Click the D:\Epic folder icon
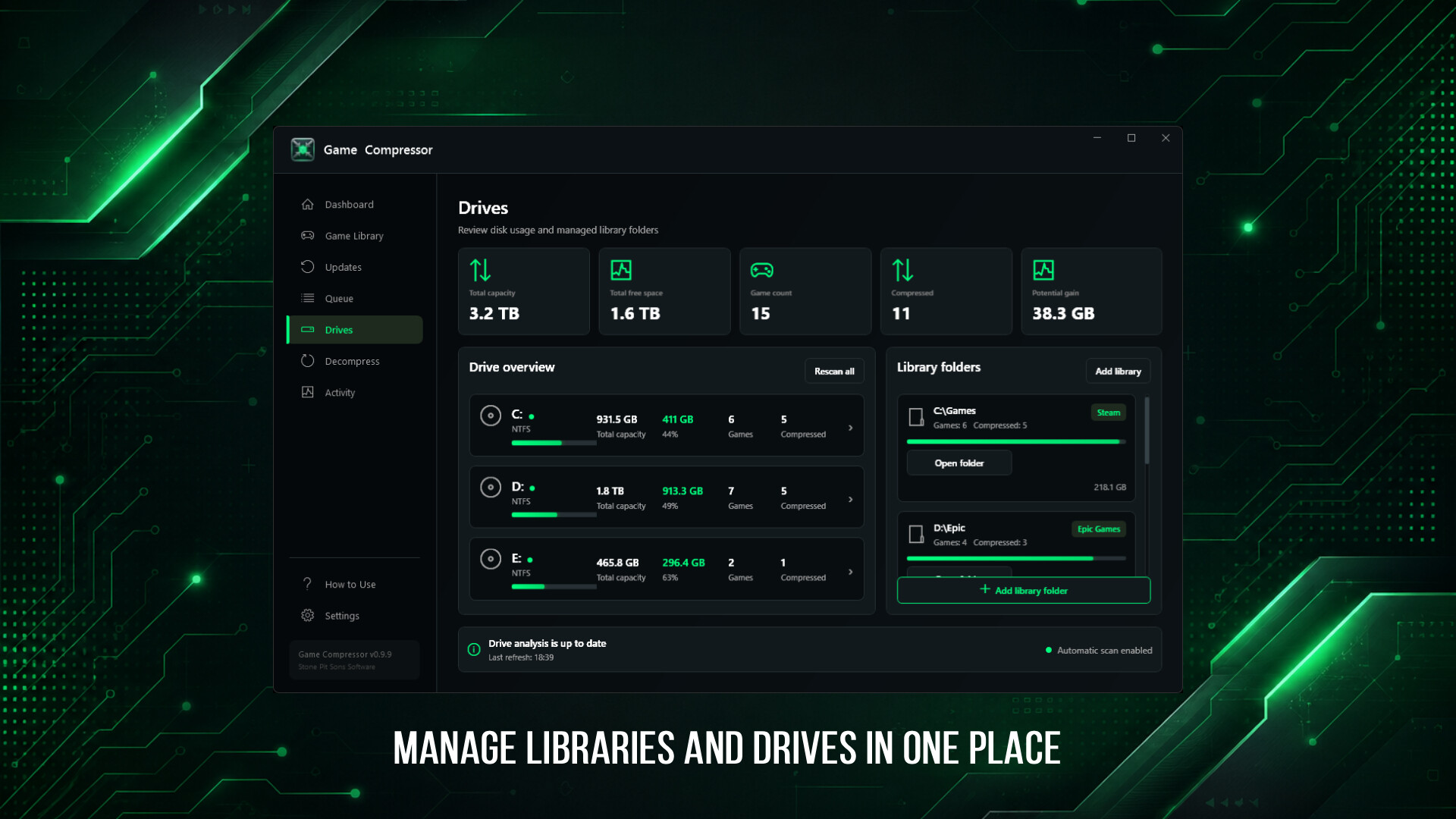 (916, 535)
